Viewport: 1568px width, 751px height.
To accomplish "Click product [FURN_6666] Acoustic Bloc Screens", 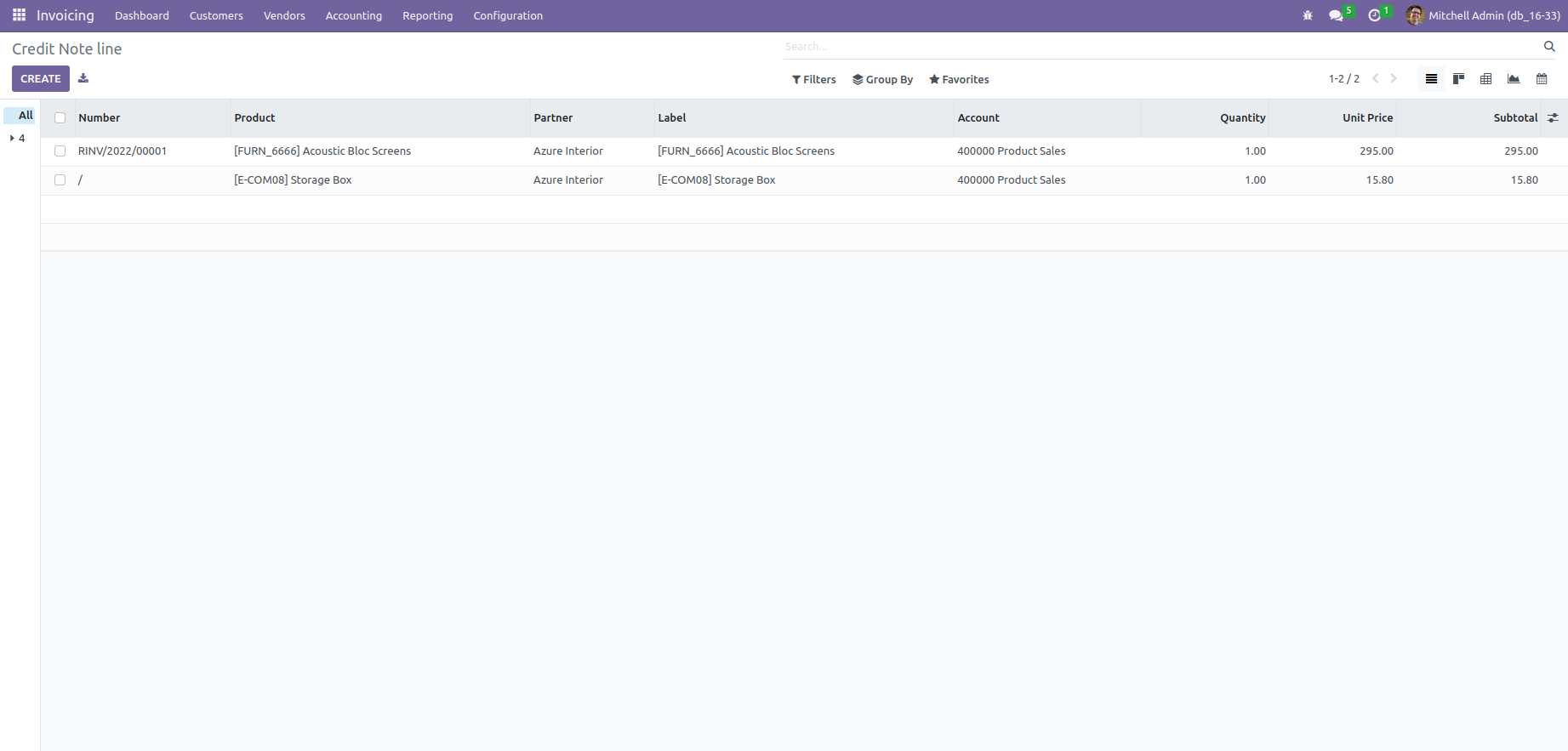I will [x=322, y=151].
